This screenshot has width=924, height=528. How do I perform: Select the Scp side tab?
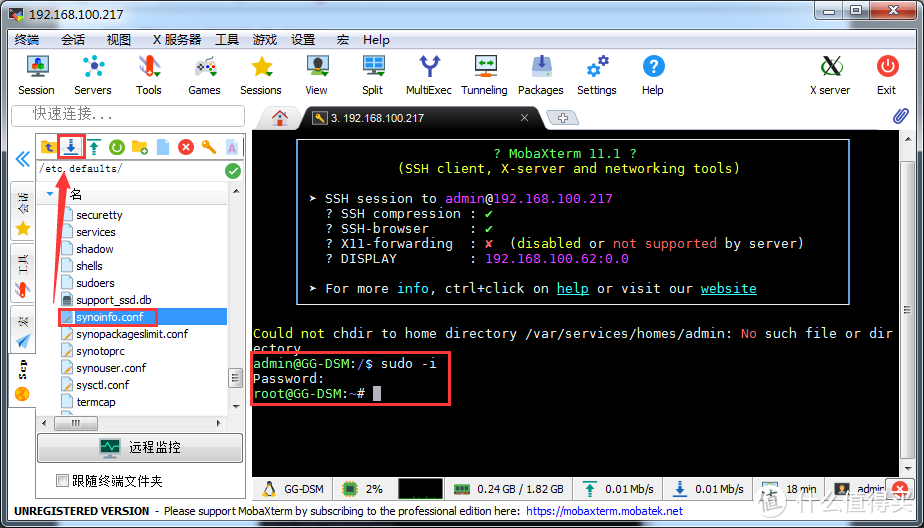coord(22,379)
